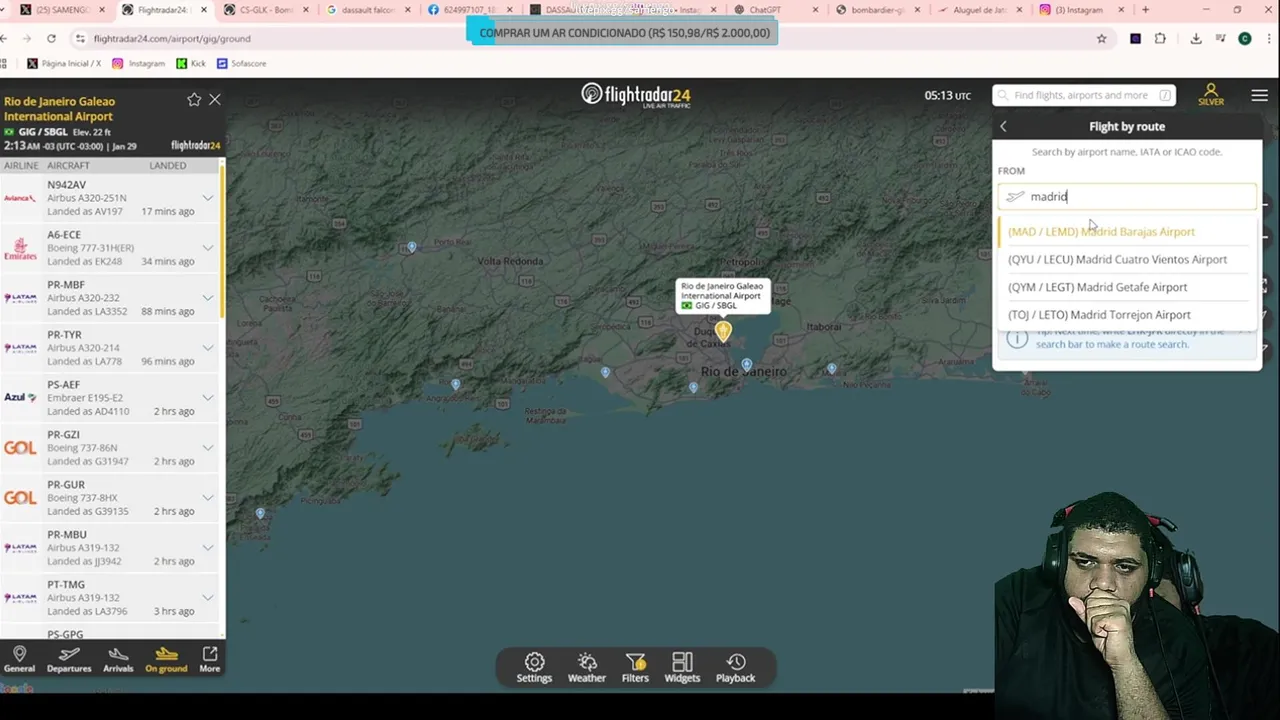Click the Flightradar24 logo
The height and width of the screenshot is (720, 1280).
(x=636, y=95)
